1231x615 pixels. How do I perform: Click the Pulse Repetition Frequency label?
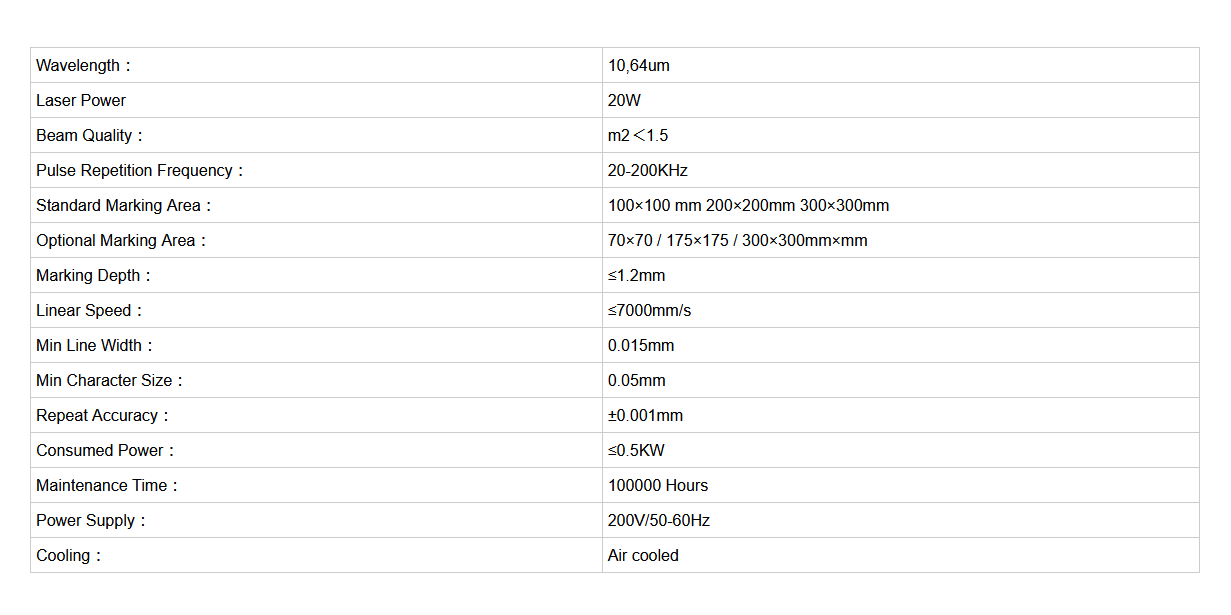tap(140, 171)
